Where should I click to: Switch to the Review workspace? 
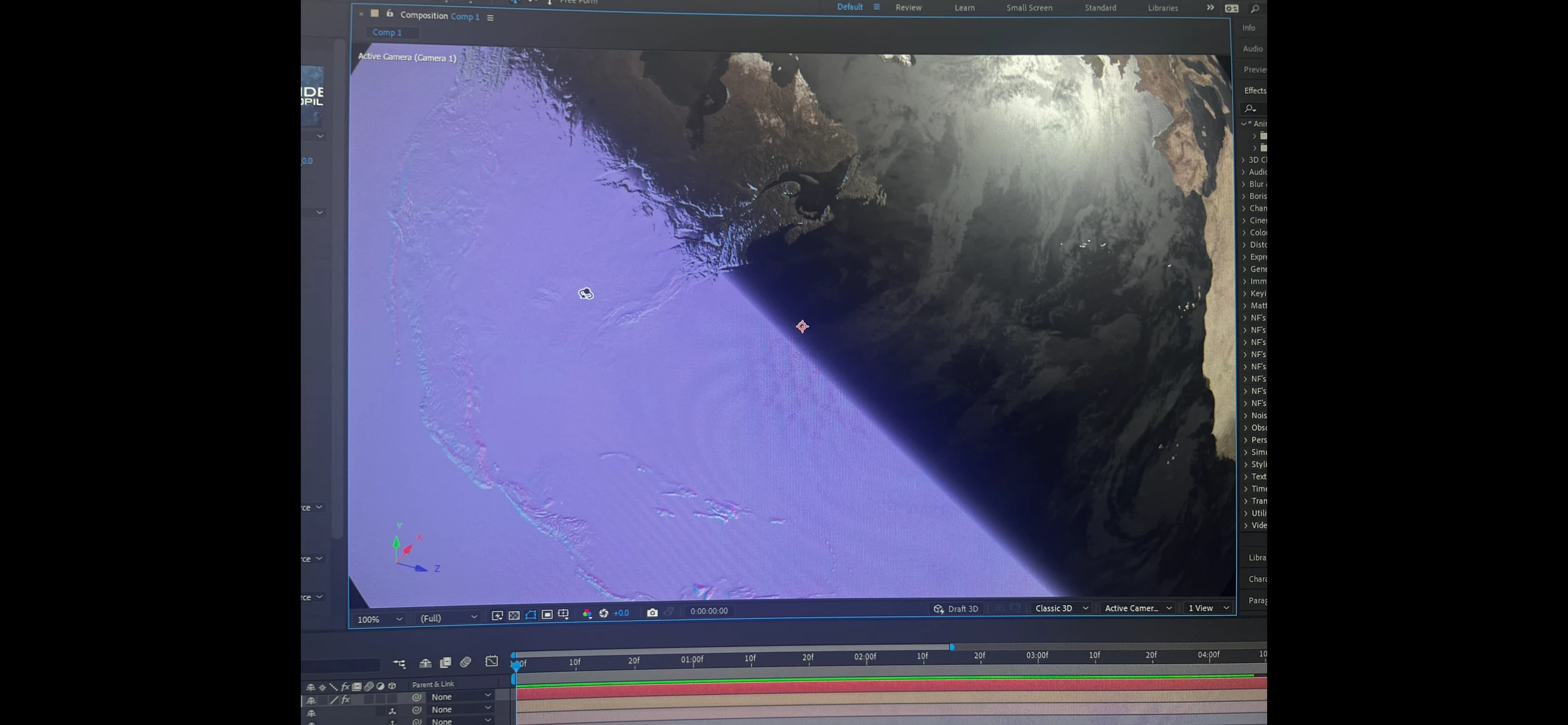(908, 8)
